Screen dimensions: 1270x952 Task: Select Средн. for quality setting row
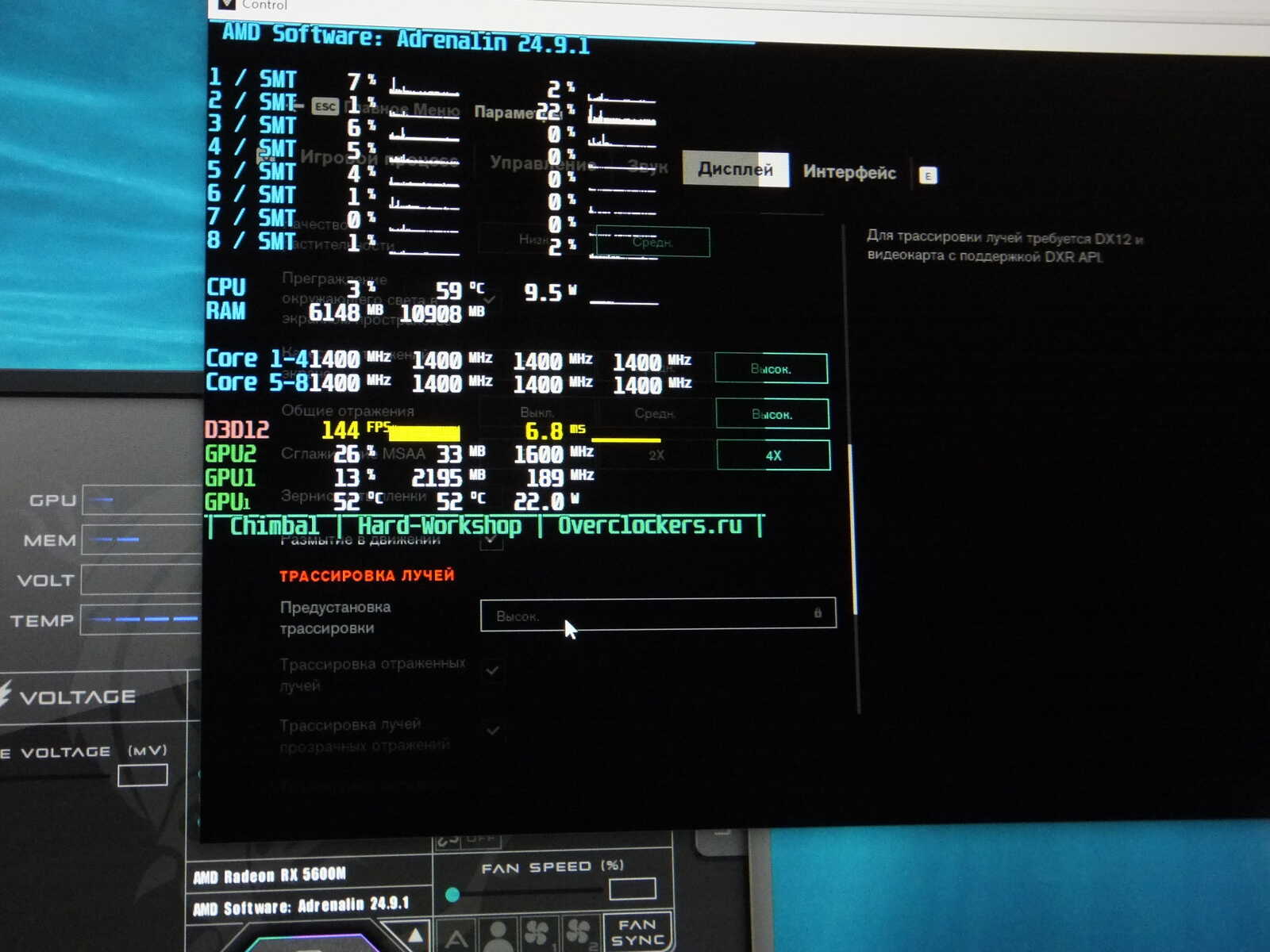652,242
